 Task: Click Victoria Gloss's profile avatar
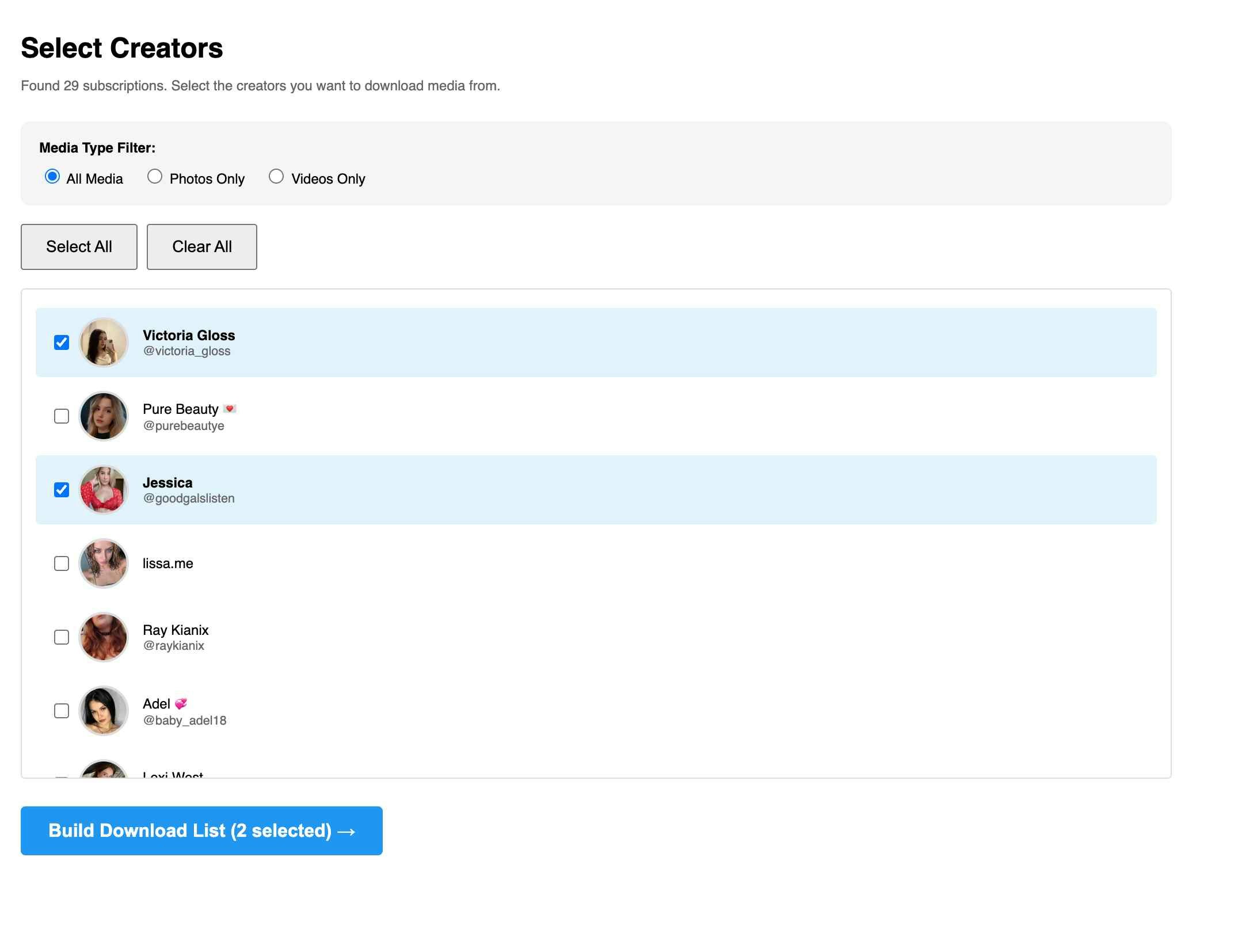[104, 342]
